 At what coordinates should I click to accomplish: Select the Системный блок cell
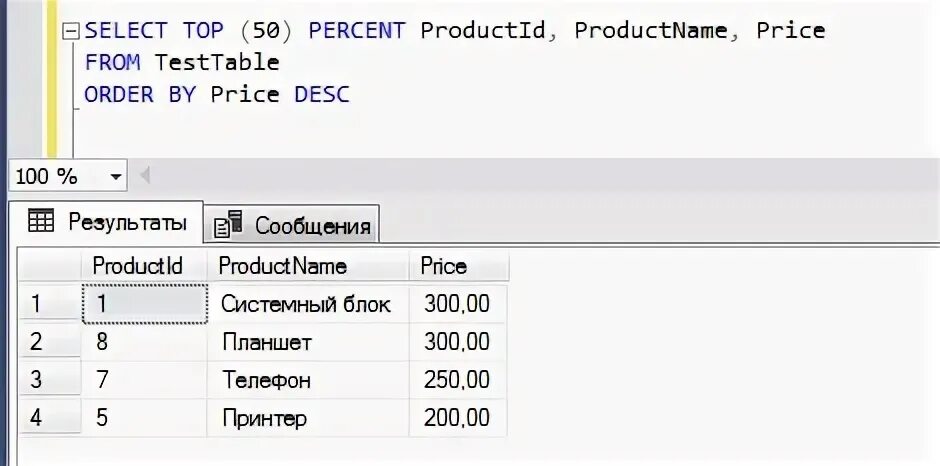(x=306, y=303)
